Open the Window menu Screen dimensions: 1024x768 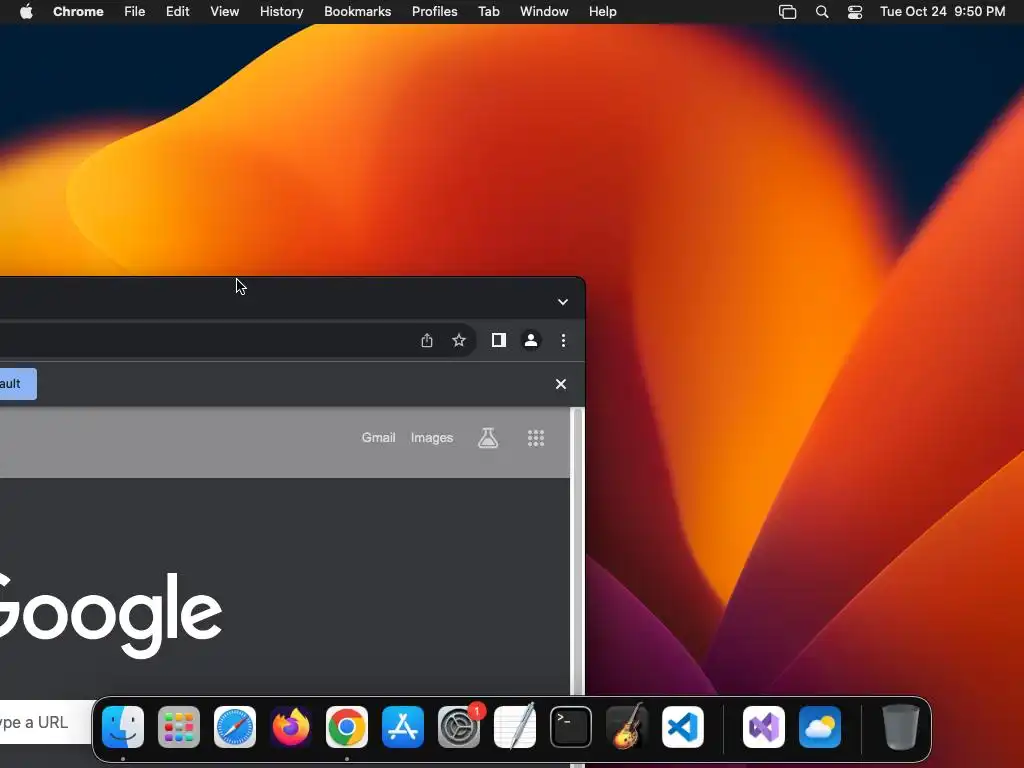(x=544, y=12)
